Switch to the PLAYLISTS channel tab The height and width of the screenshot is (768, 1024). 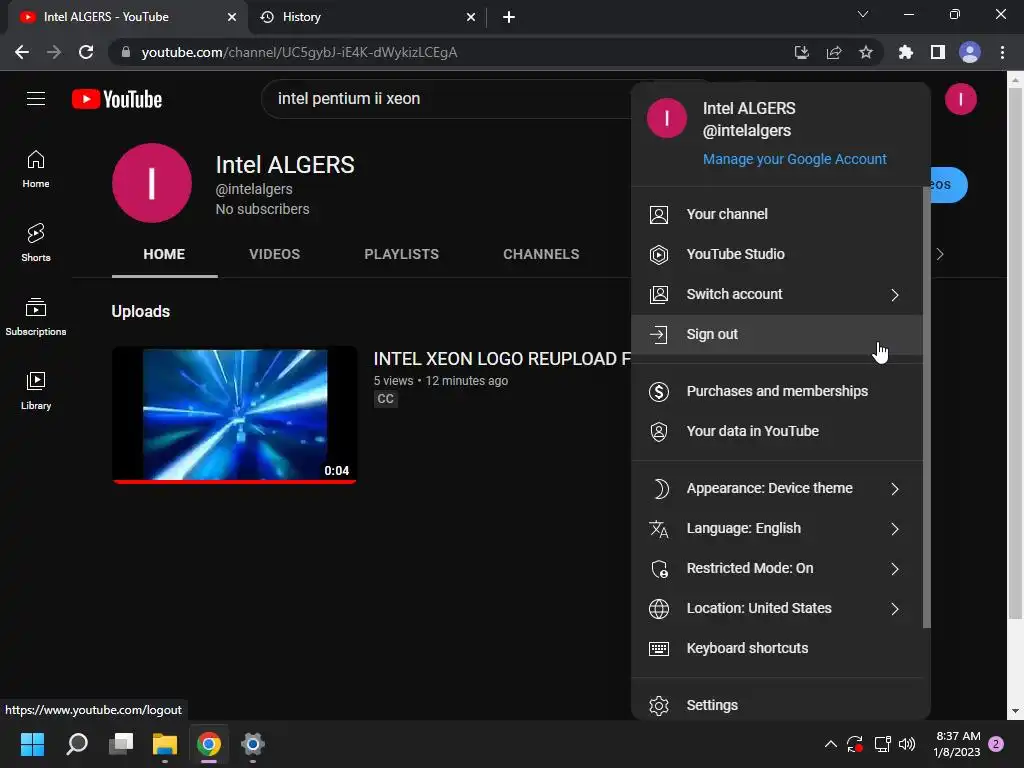[x=401, y=254]
